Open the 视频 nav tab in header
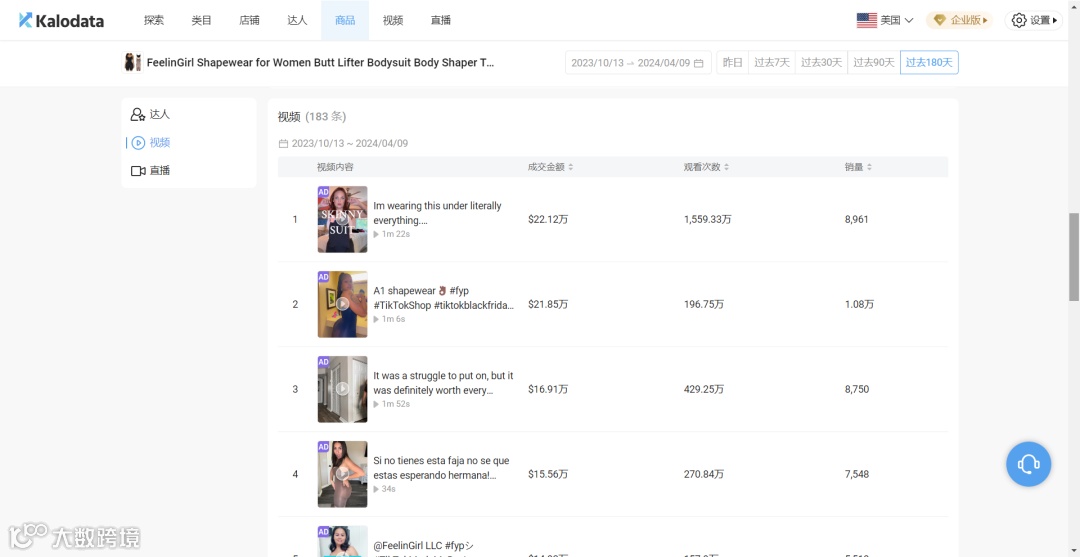The height and width of the screenshot is (557, 1080). coord(393,21)
